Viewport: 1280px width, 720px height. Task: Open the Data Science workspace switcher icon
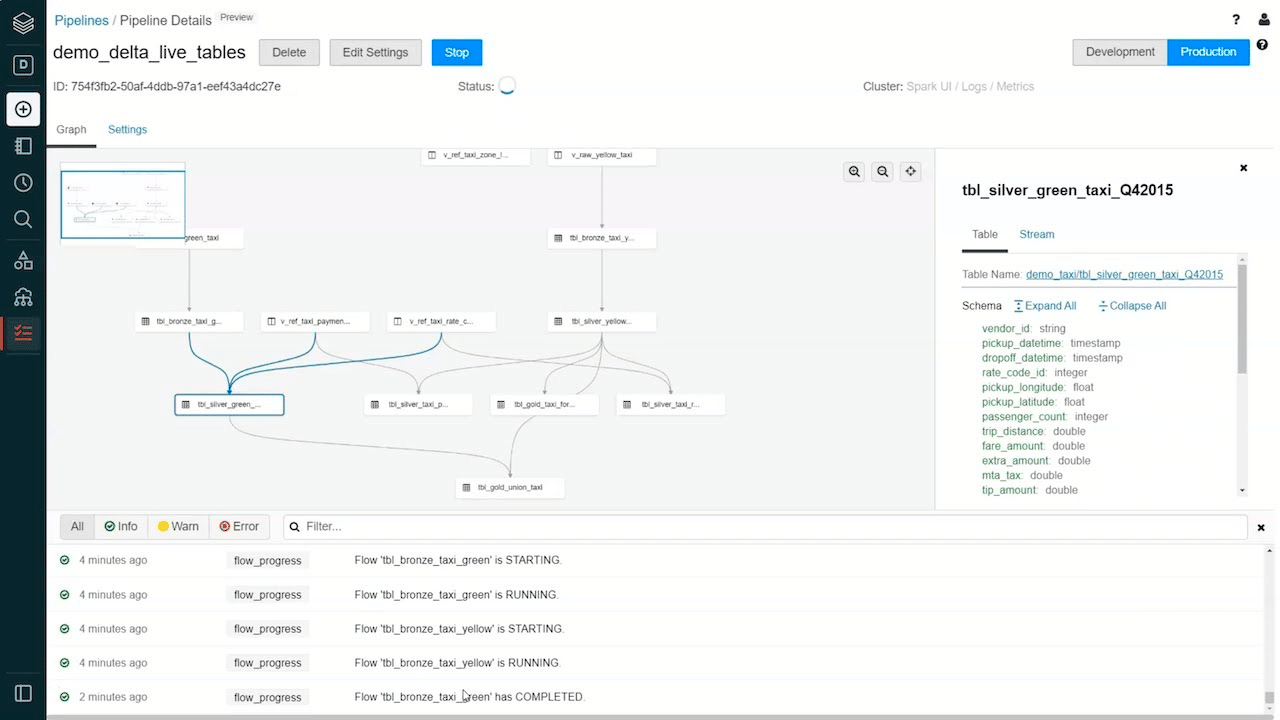point(23,65)
